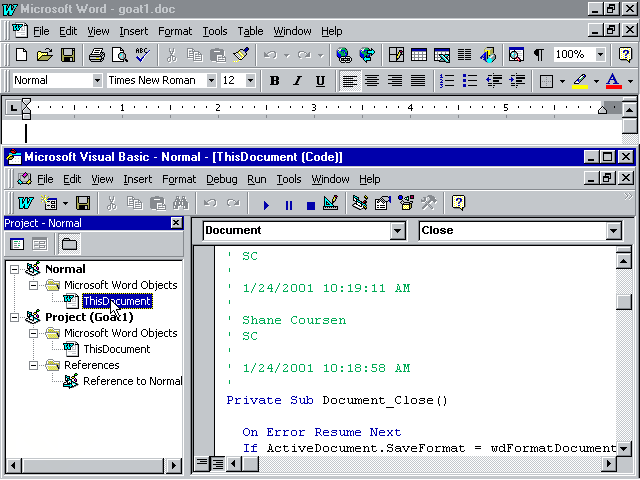640x480 pixels.
Task: Click the Save icon in Word toolbar
Action: pos(68,55)
